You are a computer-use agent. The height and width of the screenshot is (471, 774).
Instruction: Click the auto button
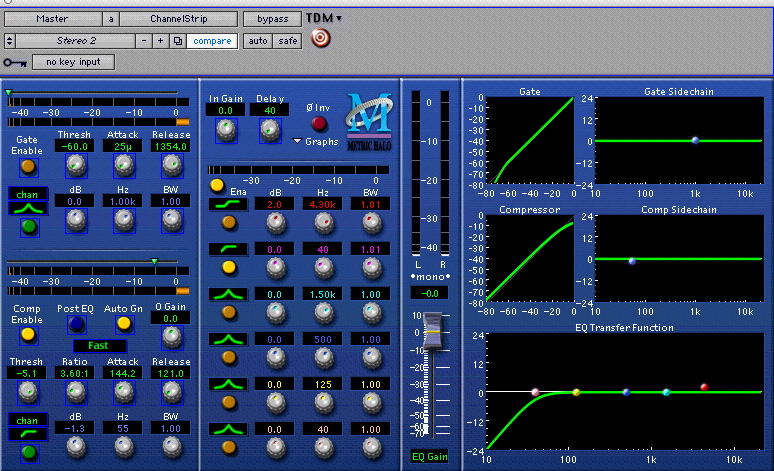pyautogui.click(x=258, y=41)
